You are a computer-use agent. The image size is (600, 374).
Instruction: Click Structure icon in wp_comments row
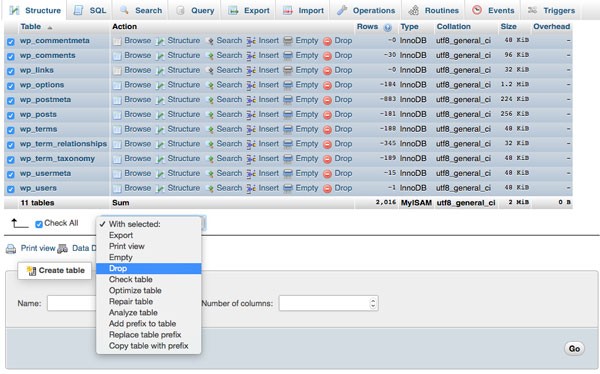coord(160,56)
